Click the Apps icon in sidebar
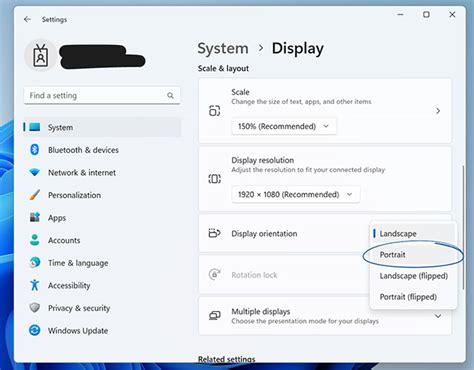 point(35,217)
